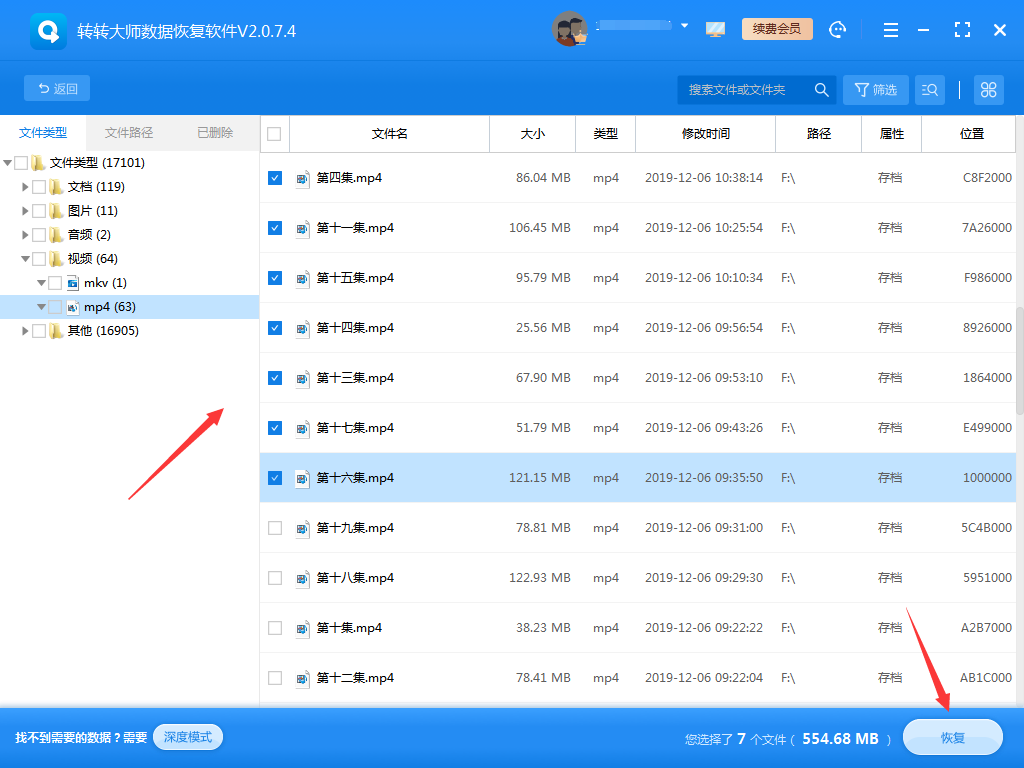Click the app logo in title bar
This screenshot has height=768, width=1024.
tap(49, 31)
